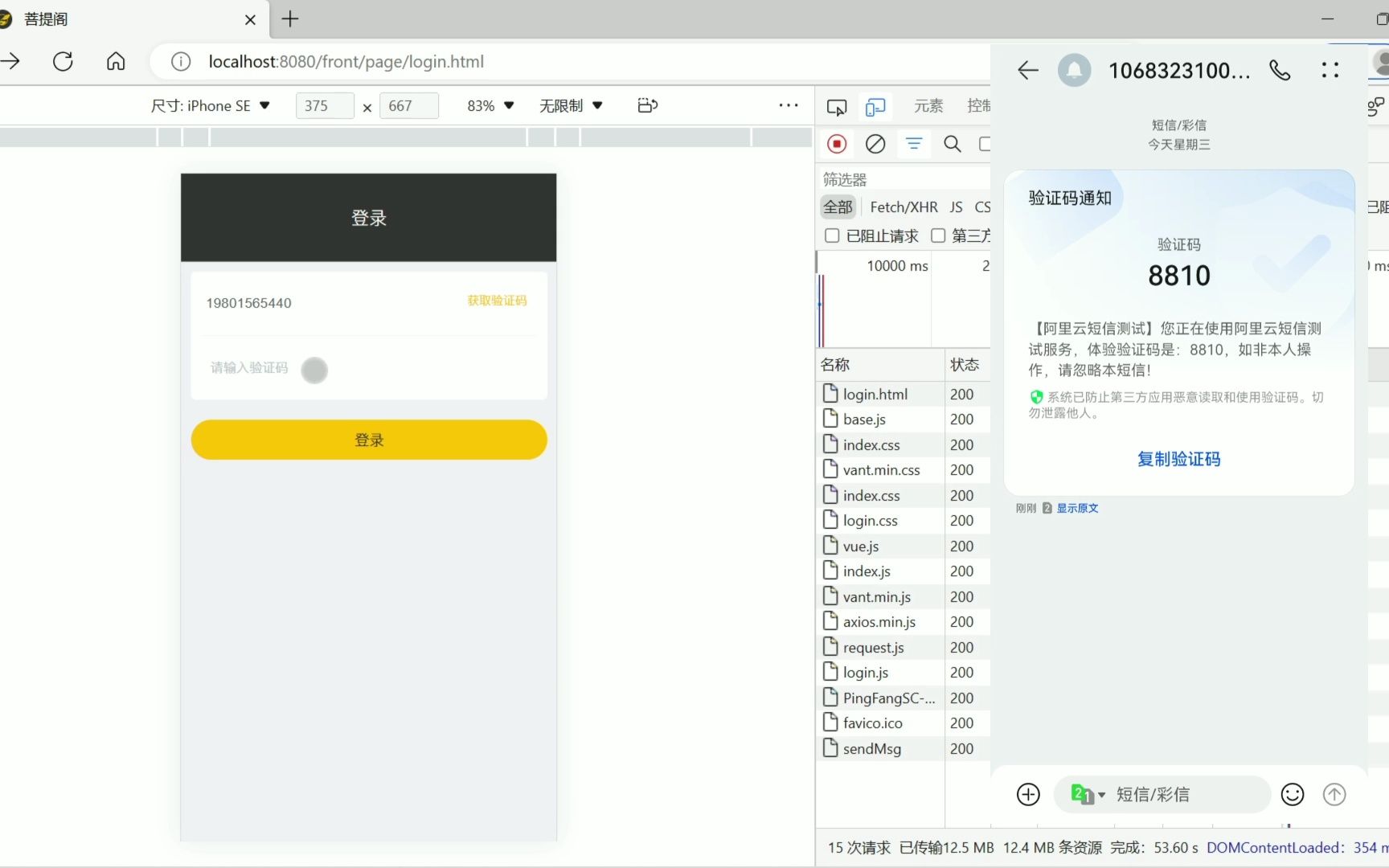
Task: Open the emoji picker in messages
Action: click(1293, 794)
